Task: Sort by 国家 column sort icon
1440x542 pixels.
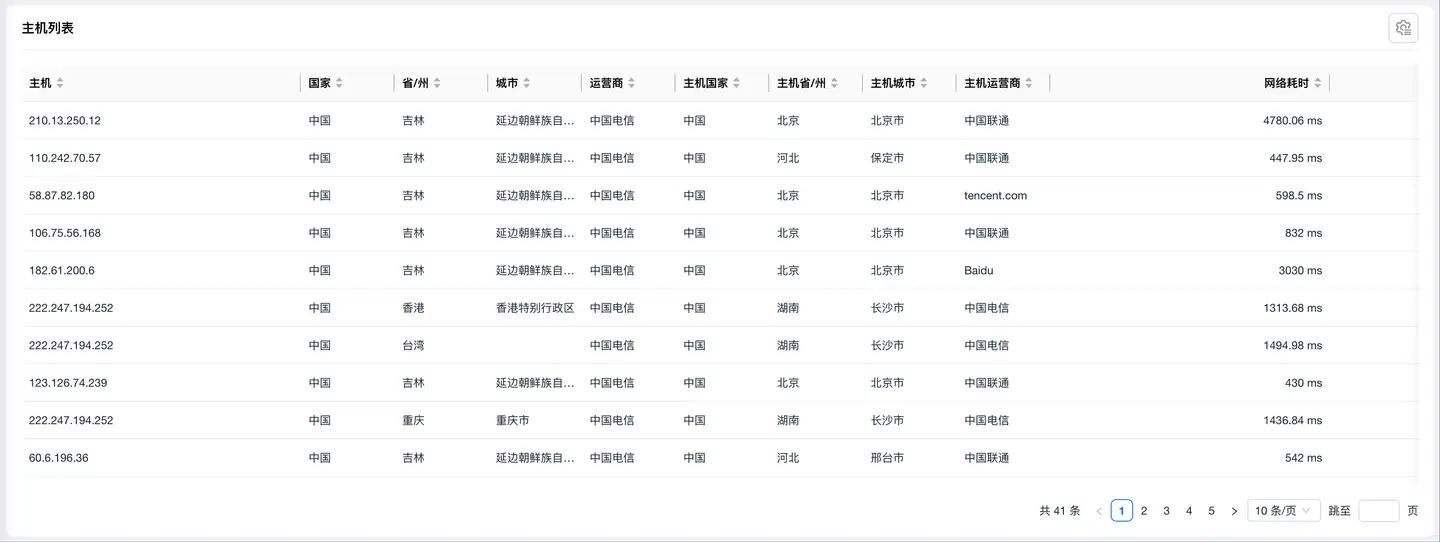Action: coord(339,83)
